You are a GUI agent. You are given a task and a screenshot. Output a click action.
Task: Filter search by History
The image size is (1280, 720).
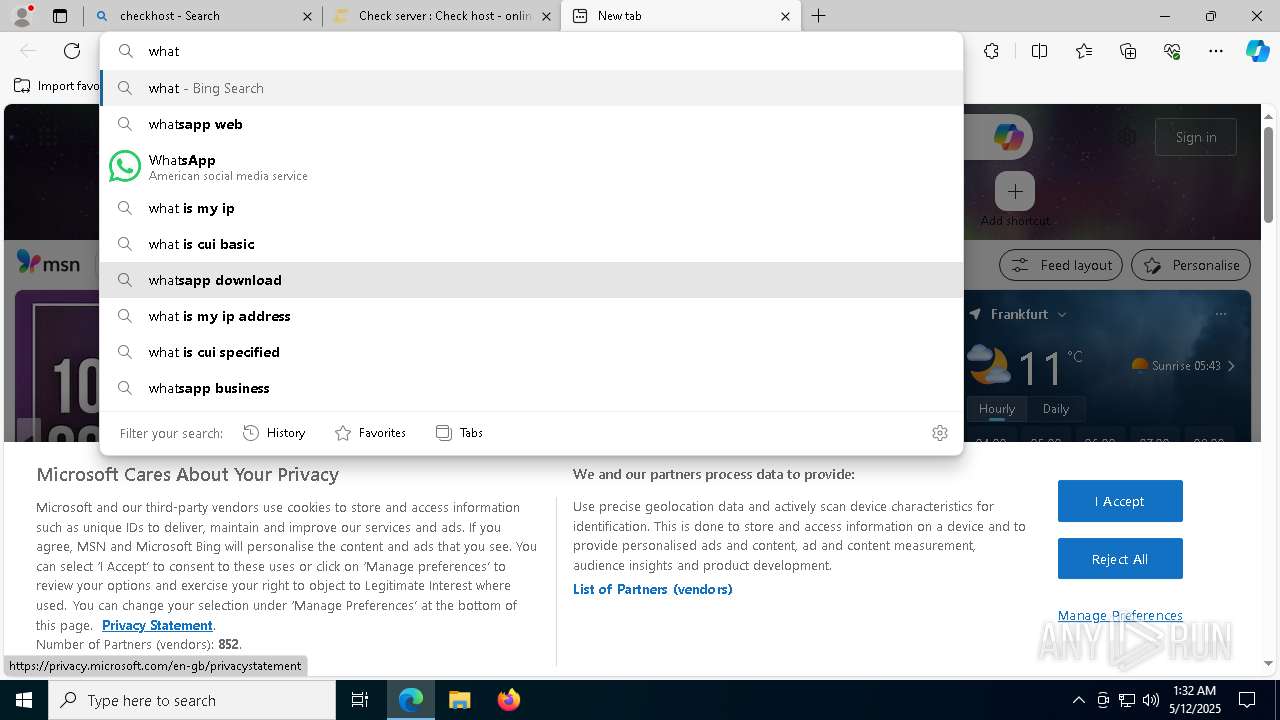click(274, 433)
